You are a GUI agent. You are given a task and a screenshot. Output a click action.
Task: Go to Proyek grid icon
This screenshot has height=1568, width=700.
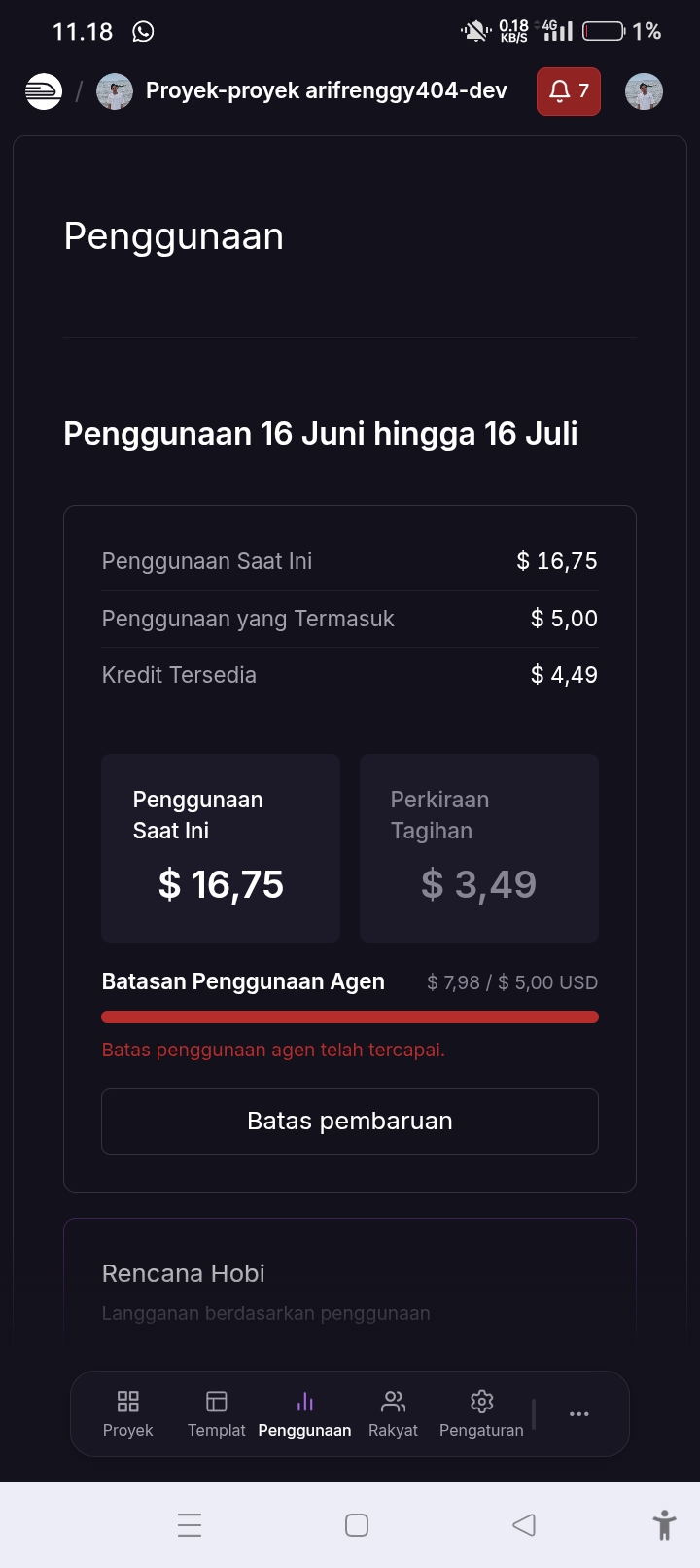click(x=128, y=1401)
